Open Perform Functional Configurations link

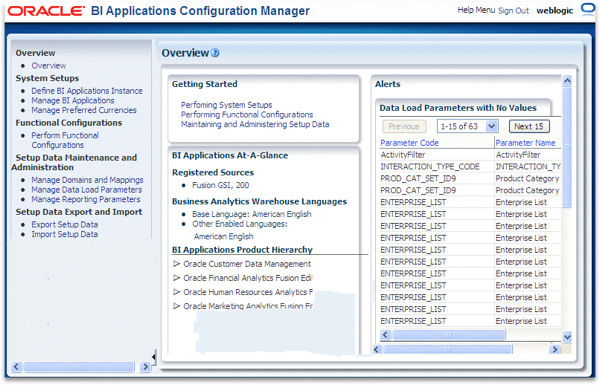[x=65, y=140]
